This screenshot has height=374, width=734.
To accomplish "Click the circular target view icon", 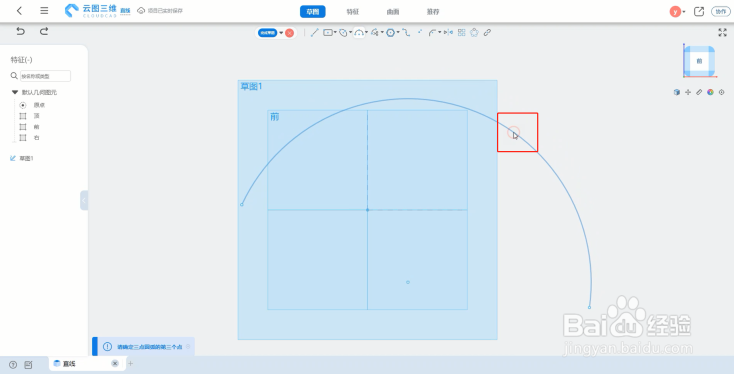I will (x=721, y=92).
